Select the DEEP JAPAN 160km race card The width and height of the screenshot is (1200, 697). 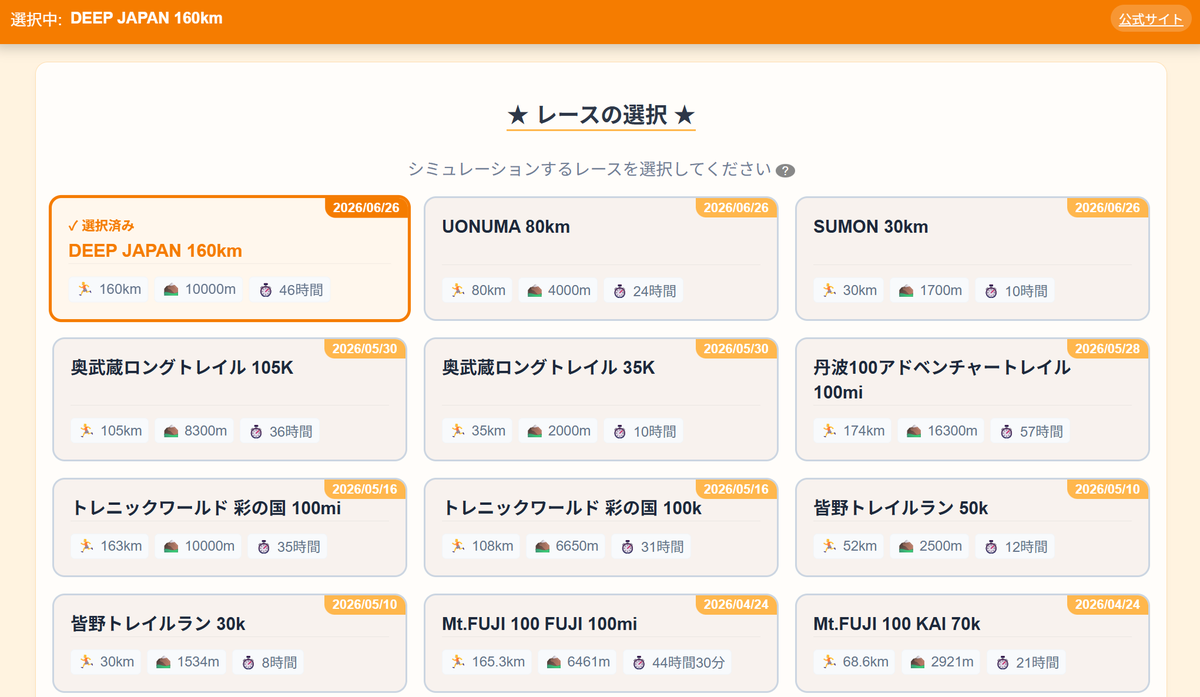(230, 258)
